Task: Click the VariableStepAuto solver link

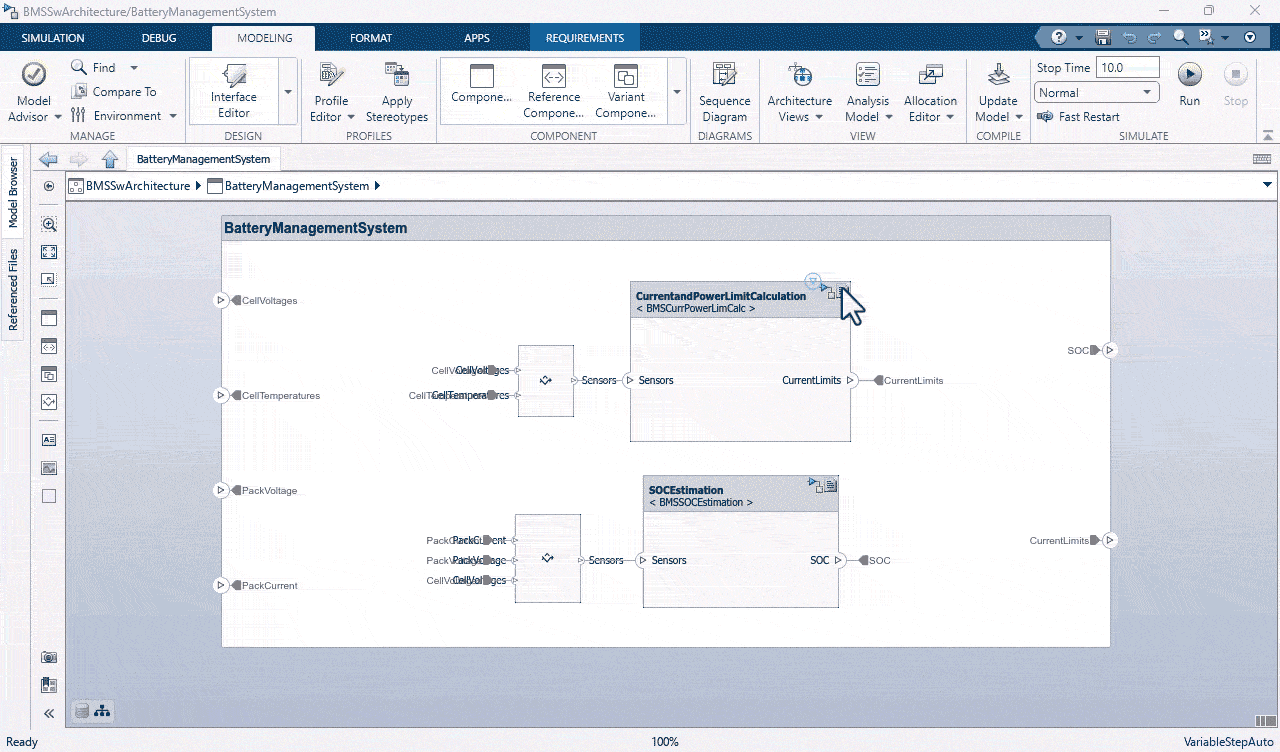Action: pyautogui.click(x=1227, y=742)
